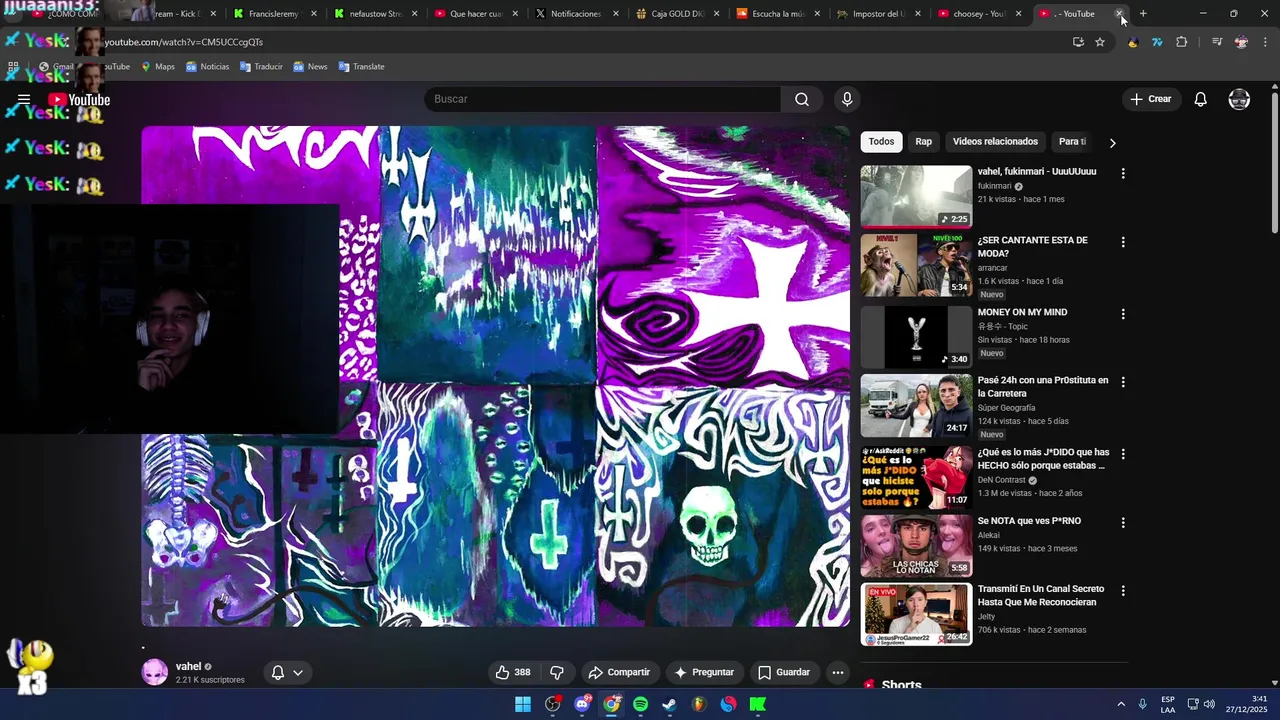Open more actions for the video
1280x720 pixels.
(838, 672)
